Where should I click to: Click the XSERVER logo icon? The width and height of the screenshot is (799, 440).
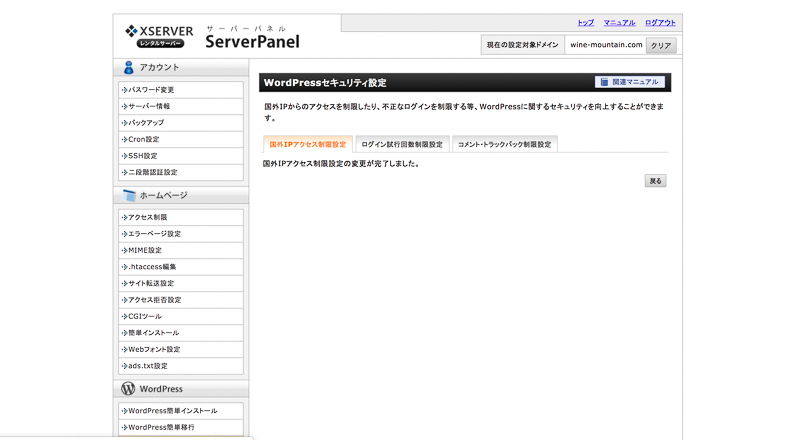coord(131,31)
